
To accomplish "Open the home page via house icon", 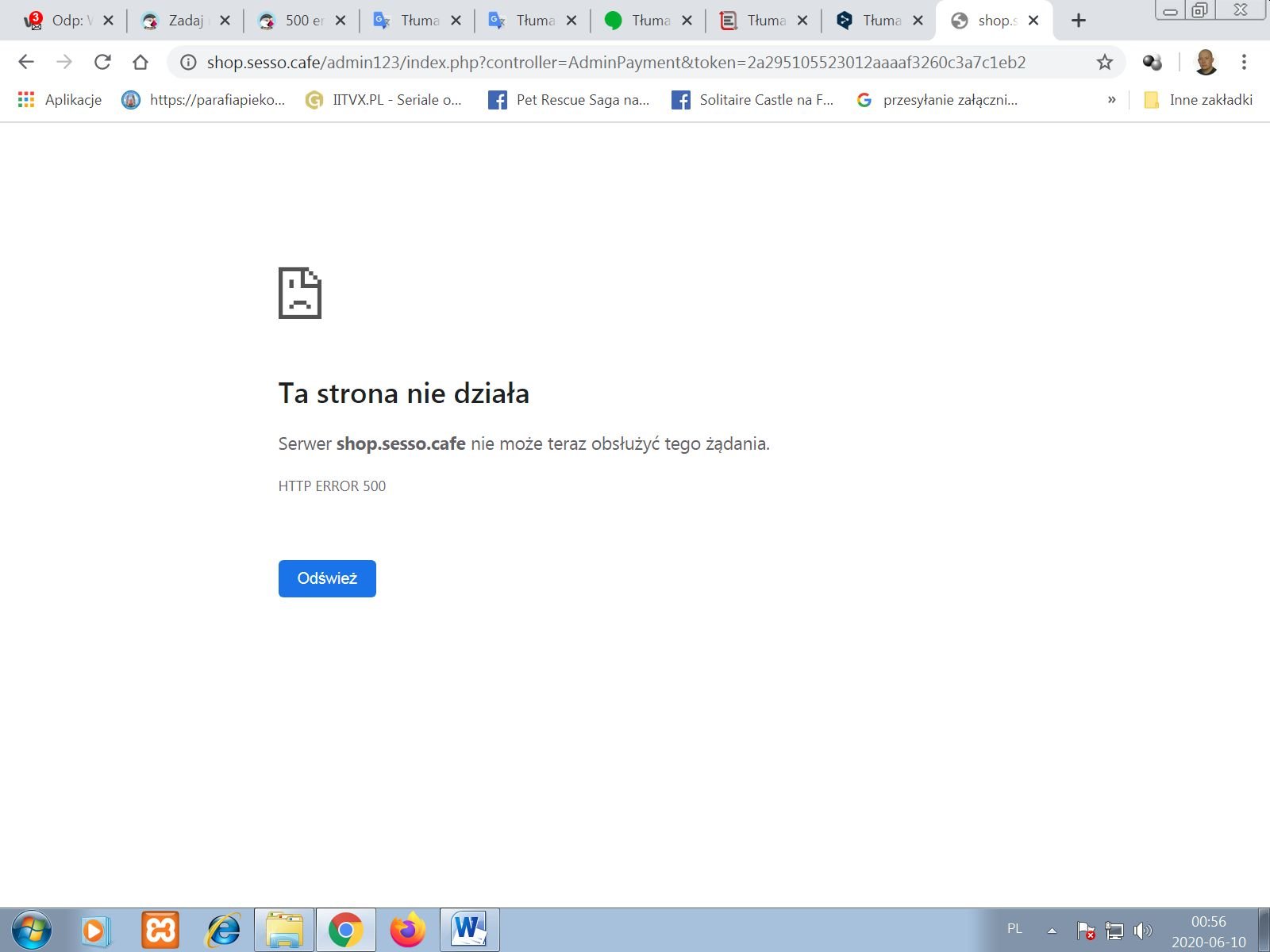I will click(x=140, y=62).
